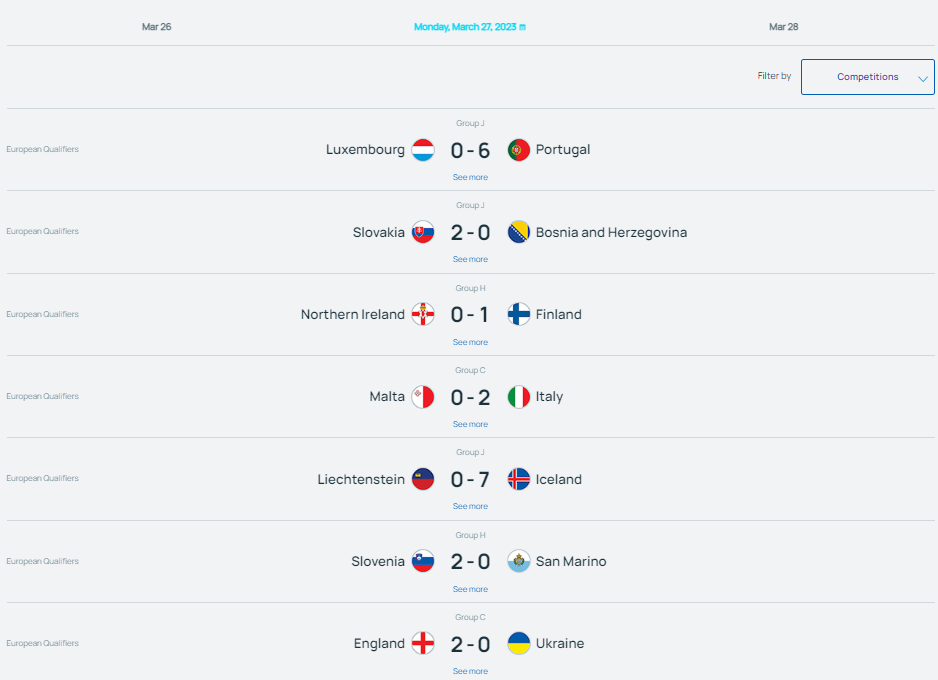
Task: Open See more under Luxembourg vs Portugal
Action: tap(470, 177)
